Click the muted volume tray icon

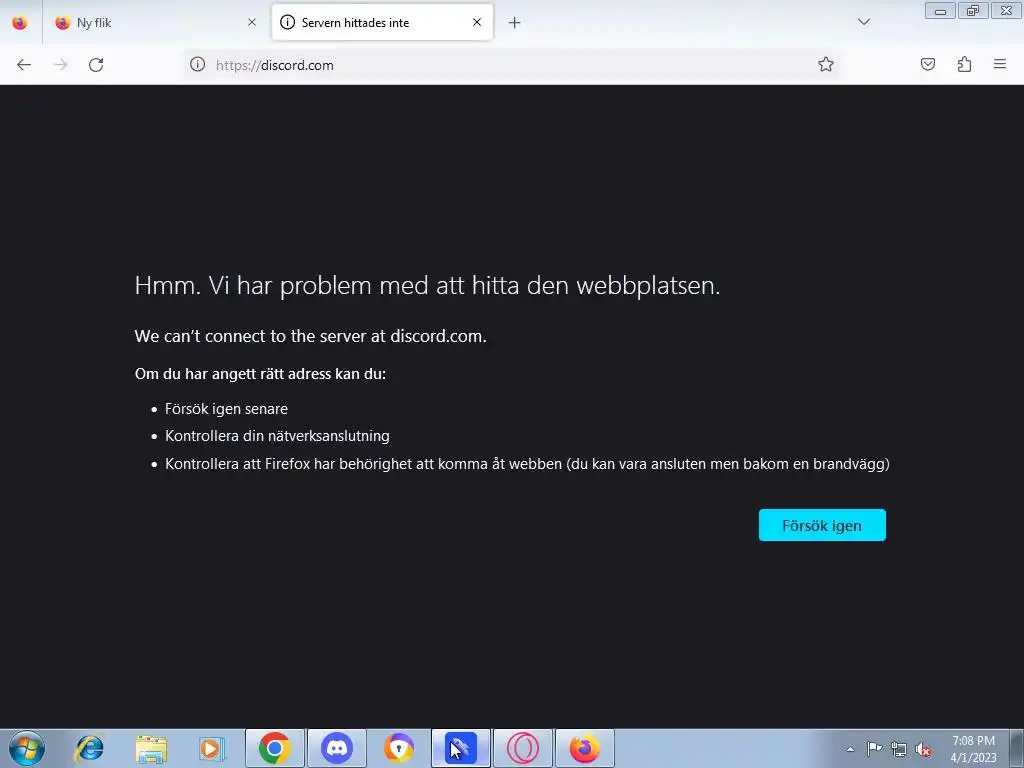pos(923,749)
